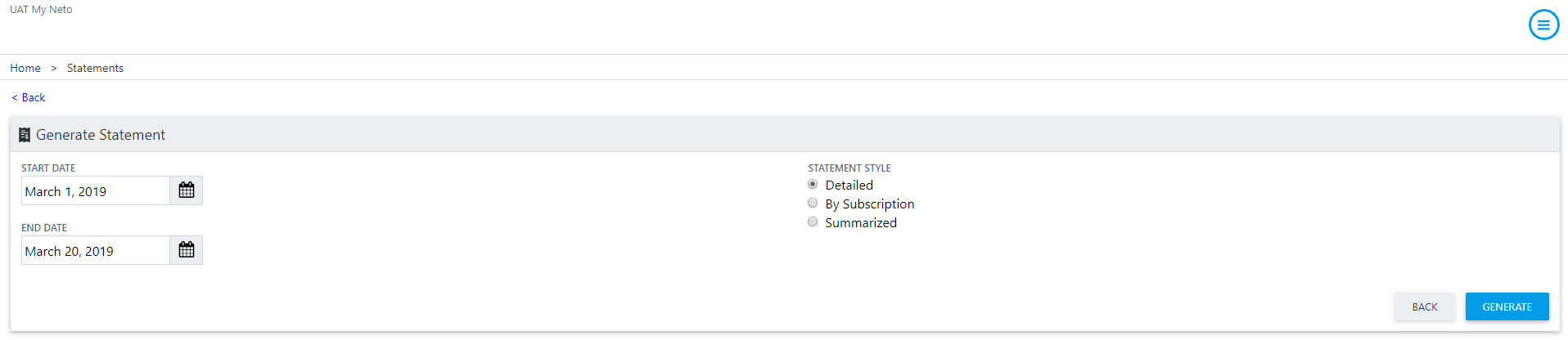Open the Start Date calendar picker

(187, 190)
